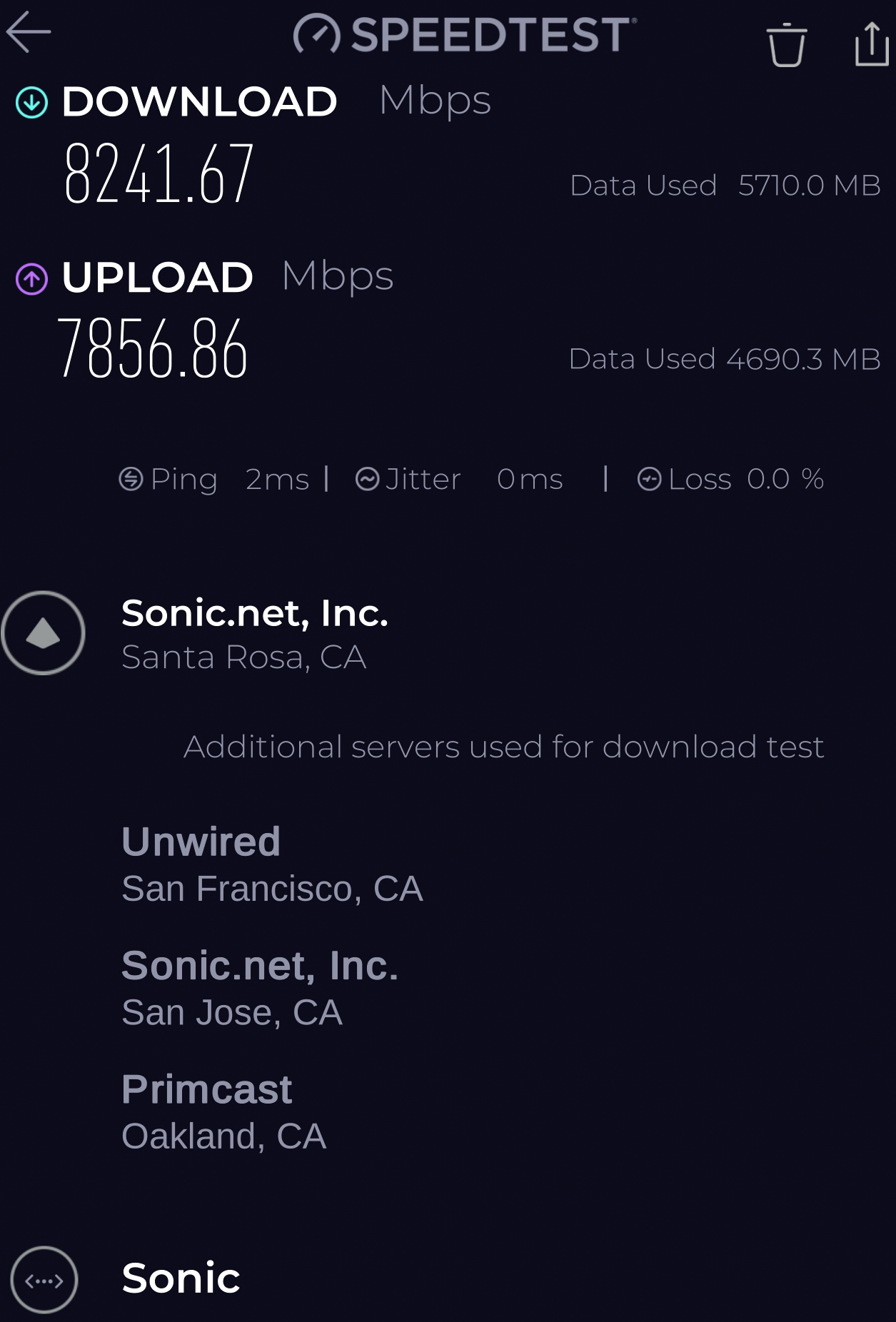Tap the packet Loss icon
The width and height of the screenshot is (896, 1322).
[649, 479]
